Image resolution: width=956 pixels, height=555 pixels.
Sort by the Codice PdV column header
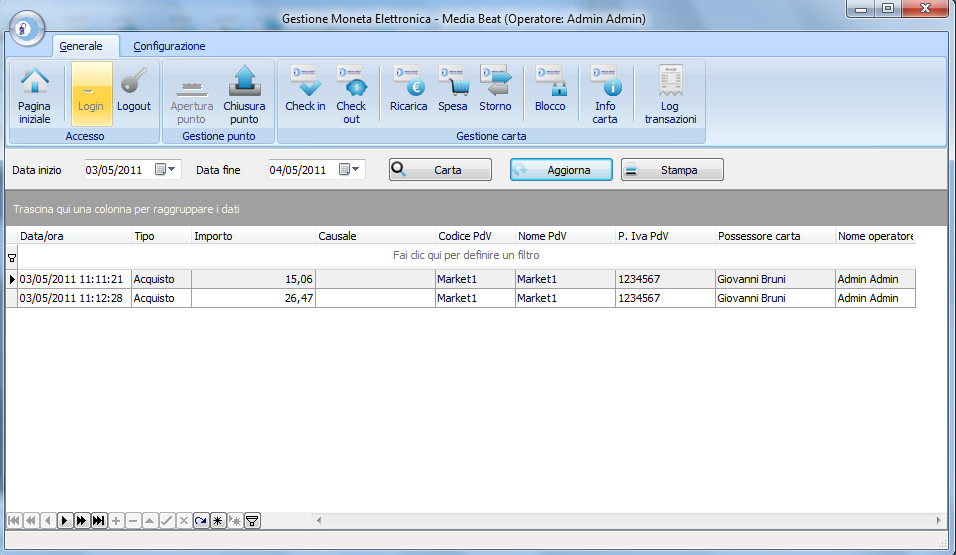tap(475, 237)
